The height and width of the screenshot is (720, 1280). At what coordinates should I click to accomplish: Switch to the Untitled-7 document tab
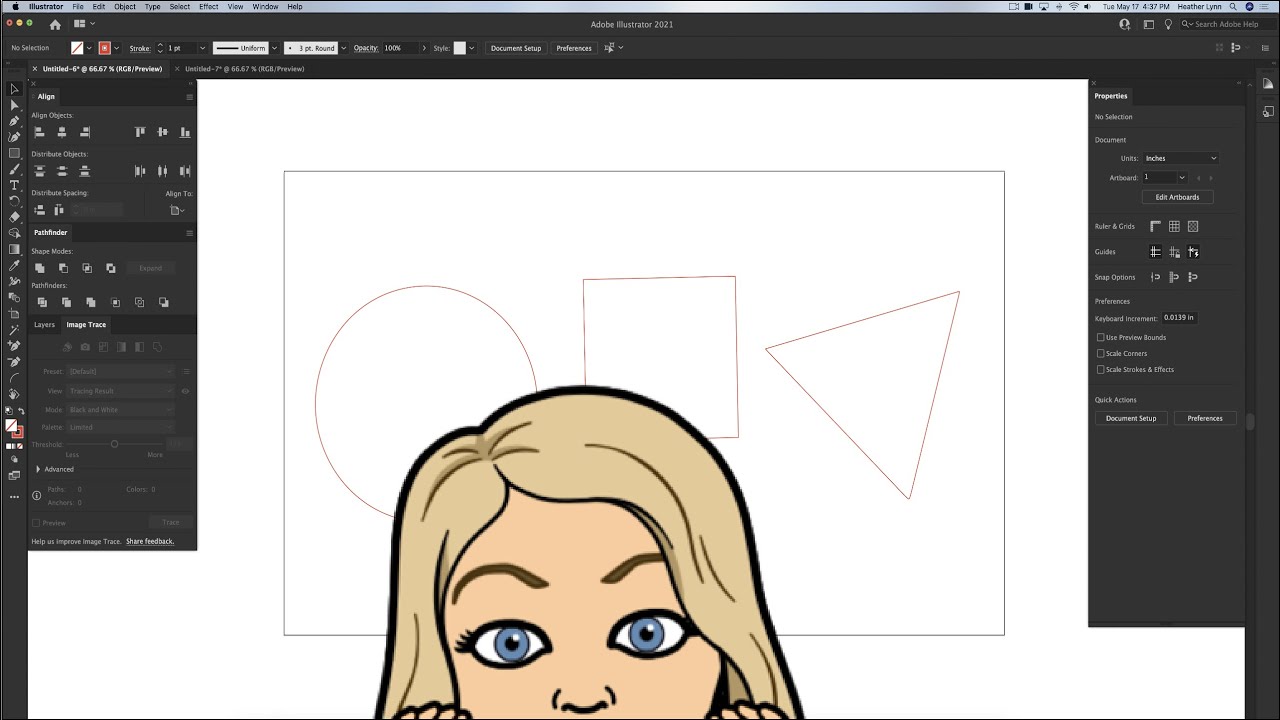[244, 69]
